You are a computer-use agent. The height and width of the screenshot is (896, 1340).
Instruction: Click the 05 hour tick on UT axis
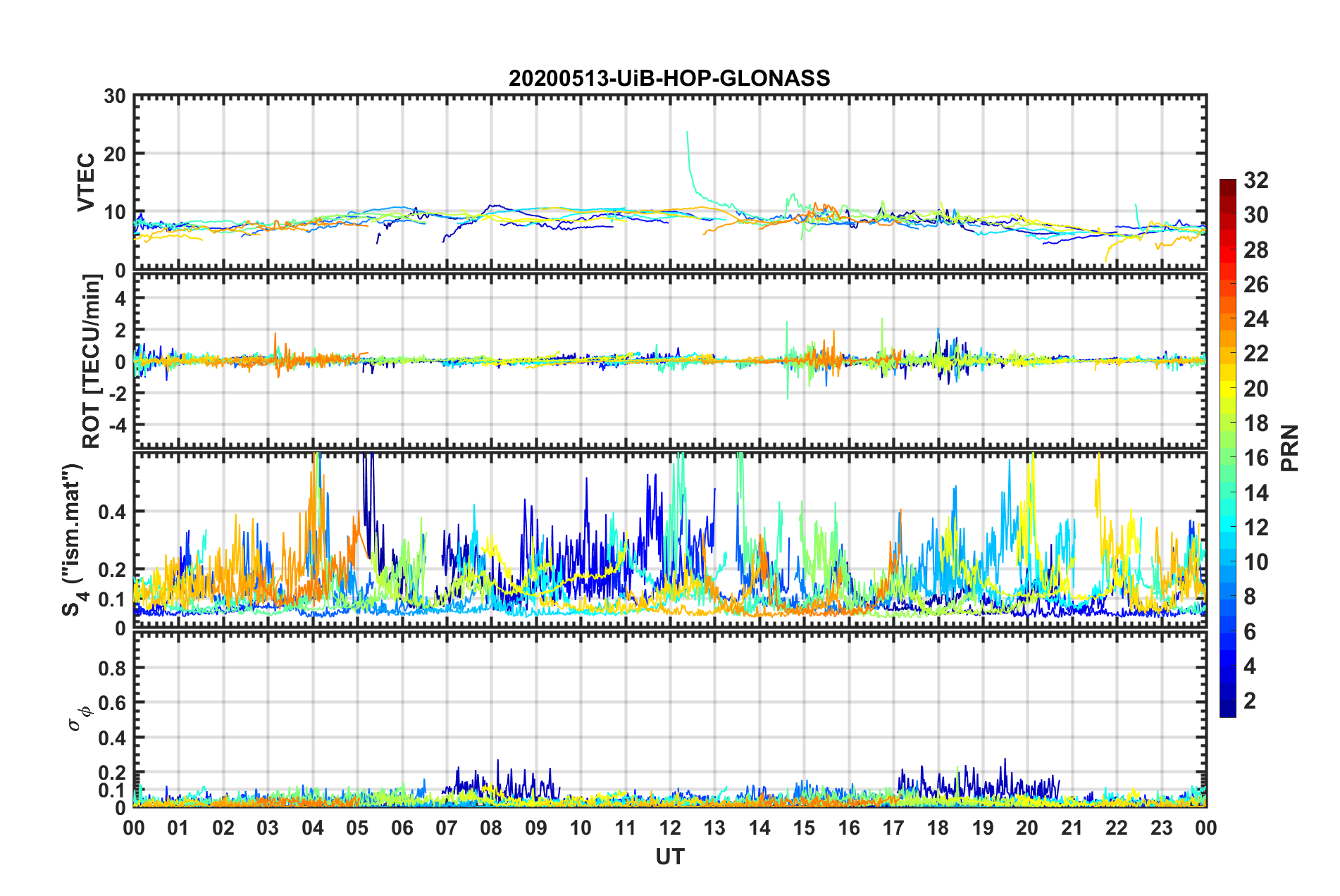click(357, 828)
